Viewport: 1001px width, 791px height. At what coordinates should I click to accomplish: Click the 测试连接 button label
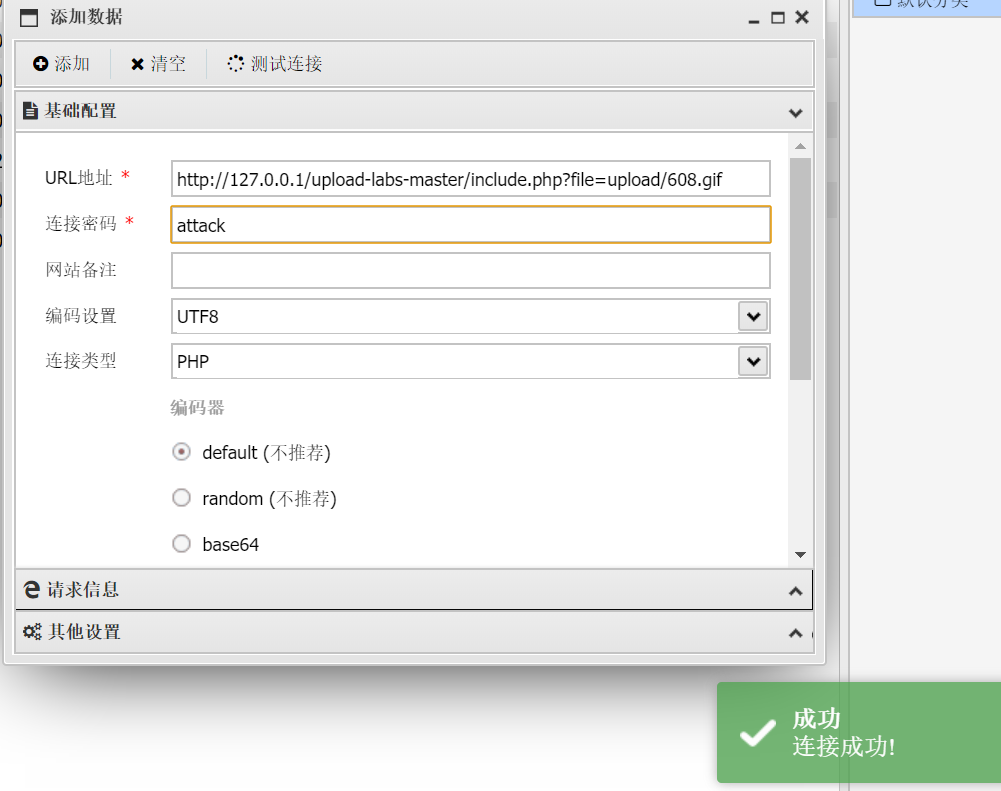[x=286, y=64]
